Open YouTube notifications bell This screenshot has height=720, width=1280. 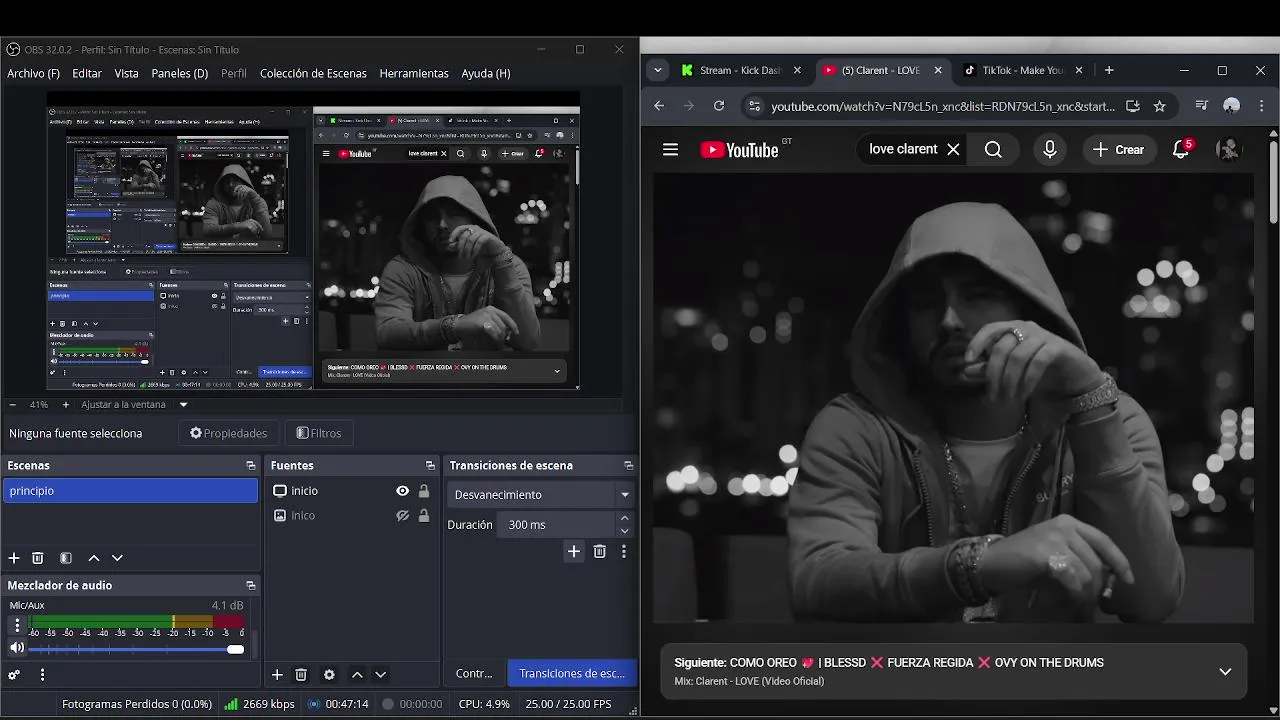click(x=1181, y=149)
